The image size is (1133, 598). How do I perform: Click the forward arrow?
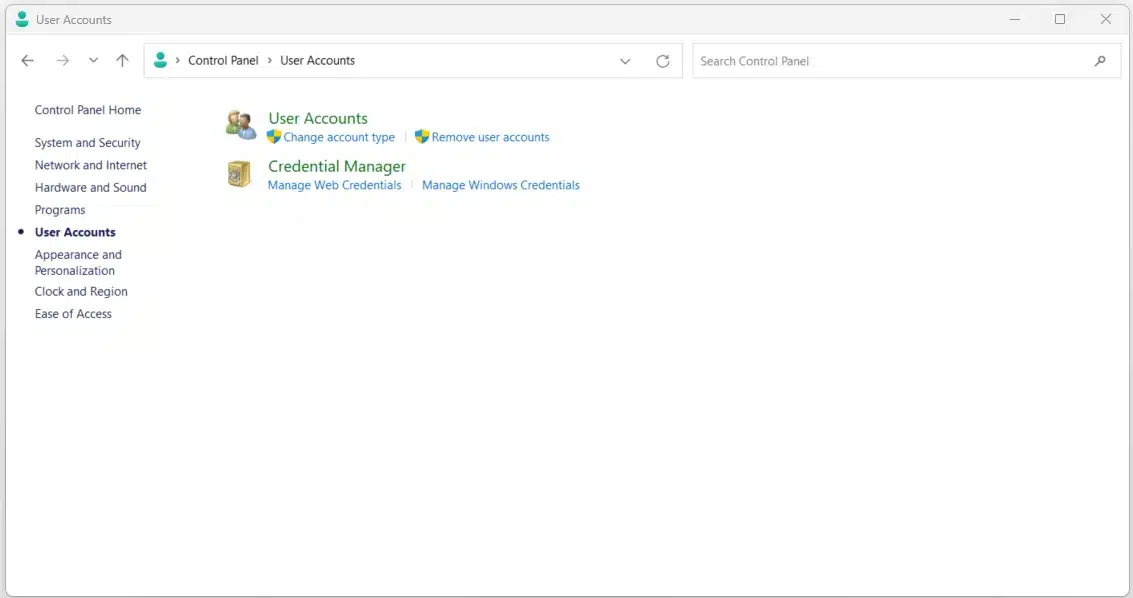point(62,60)
